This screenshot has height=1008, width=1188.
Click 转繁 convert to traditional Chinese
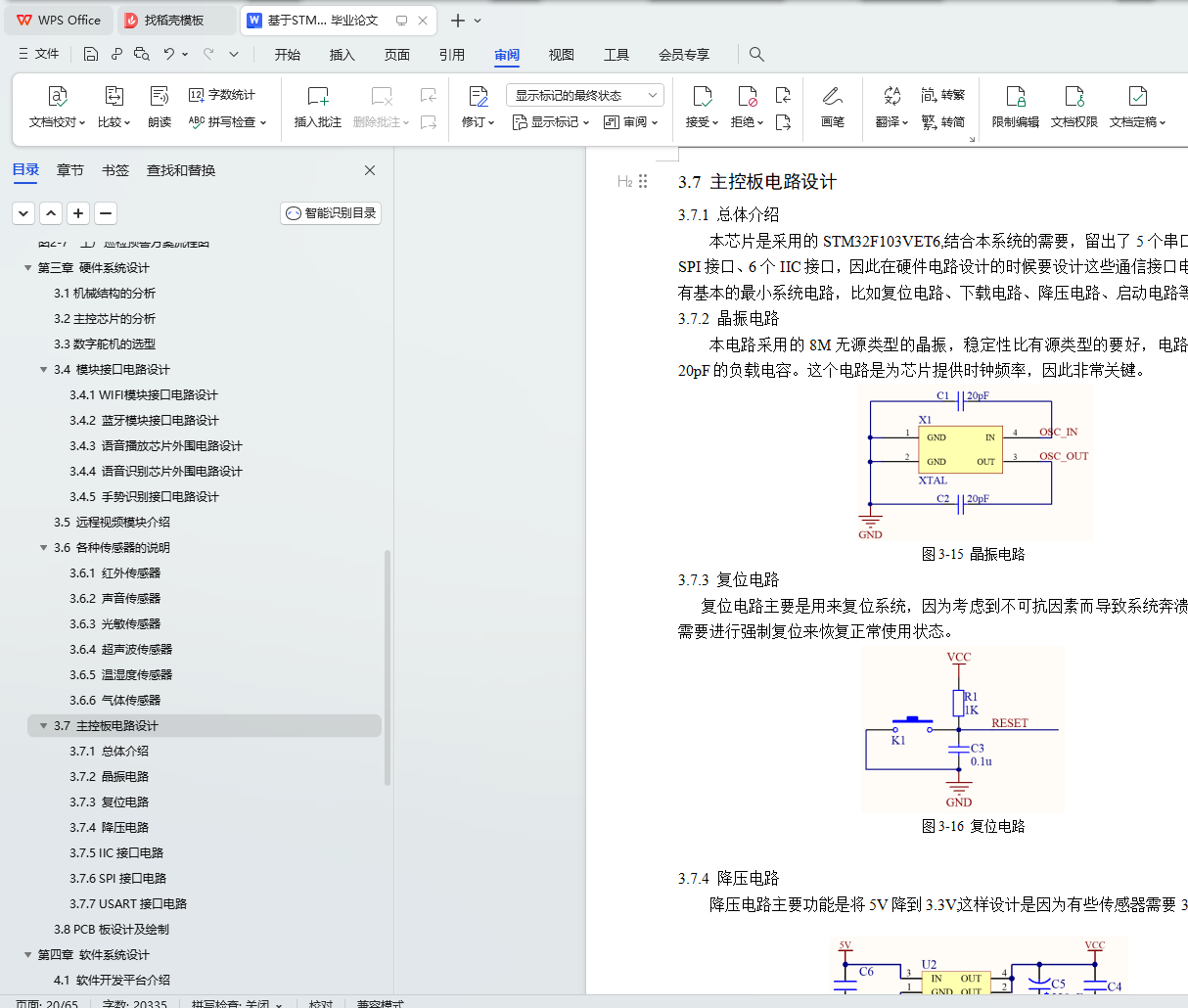point(942,95)
